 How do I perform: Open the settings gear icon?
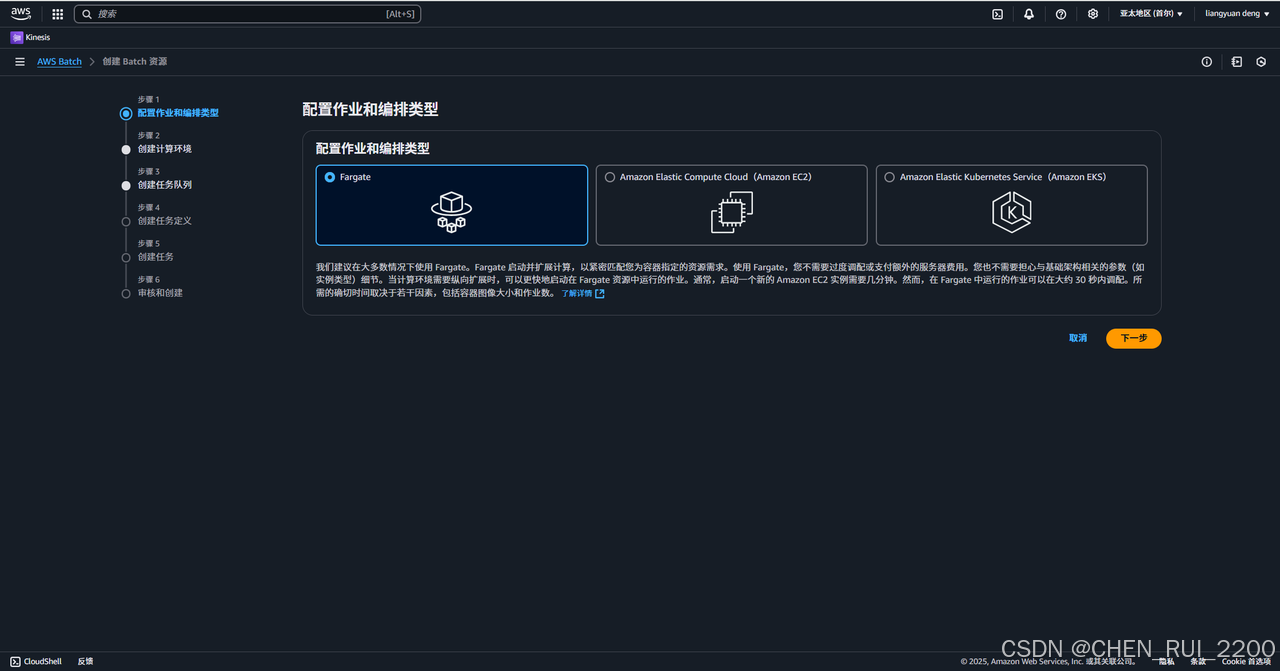click(1093, 14)
